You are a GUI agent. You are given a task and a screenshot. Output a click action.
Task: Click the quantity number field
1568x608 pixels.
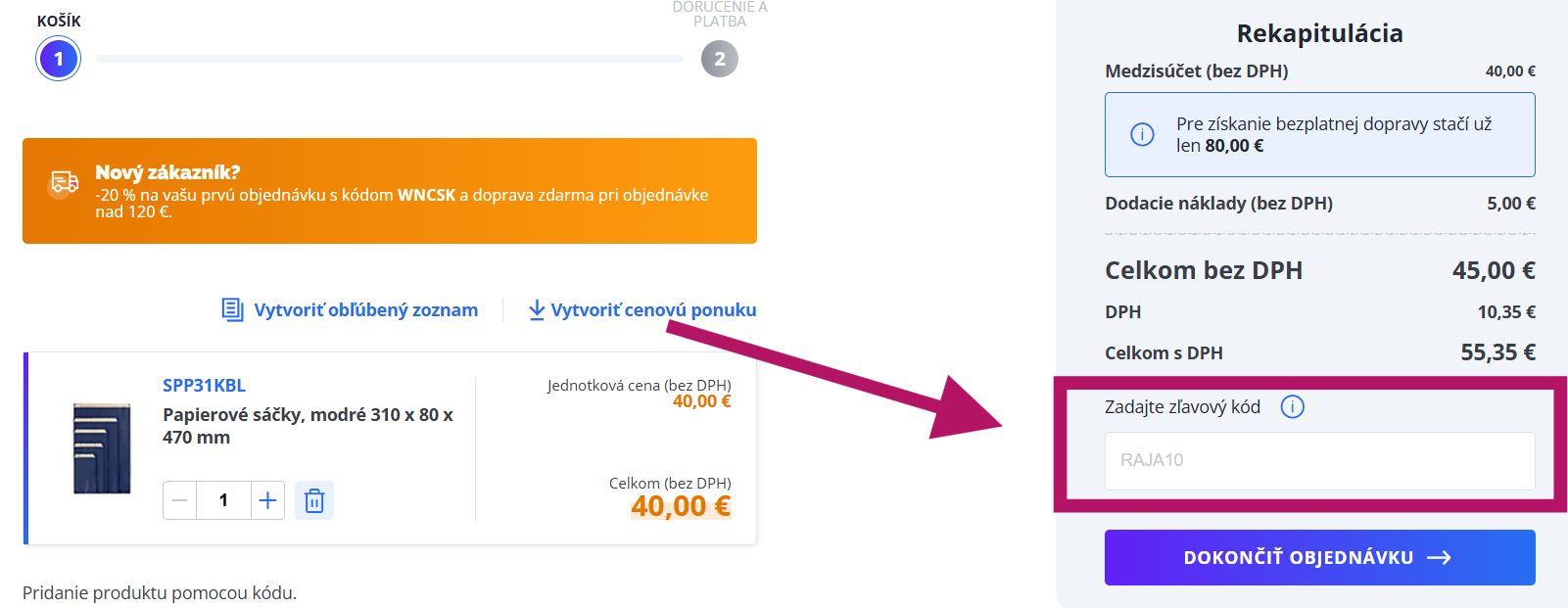pos(223,500)
